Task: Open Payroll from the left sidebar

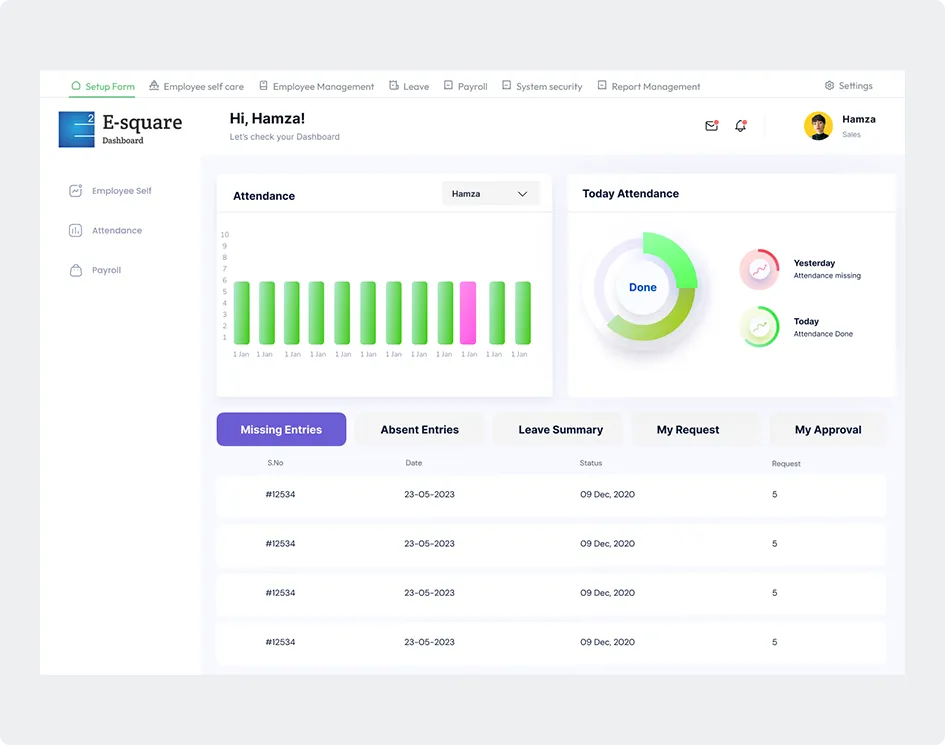Action: tap(106, 271)
